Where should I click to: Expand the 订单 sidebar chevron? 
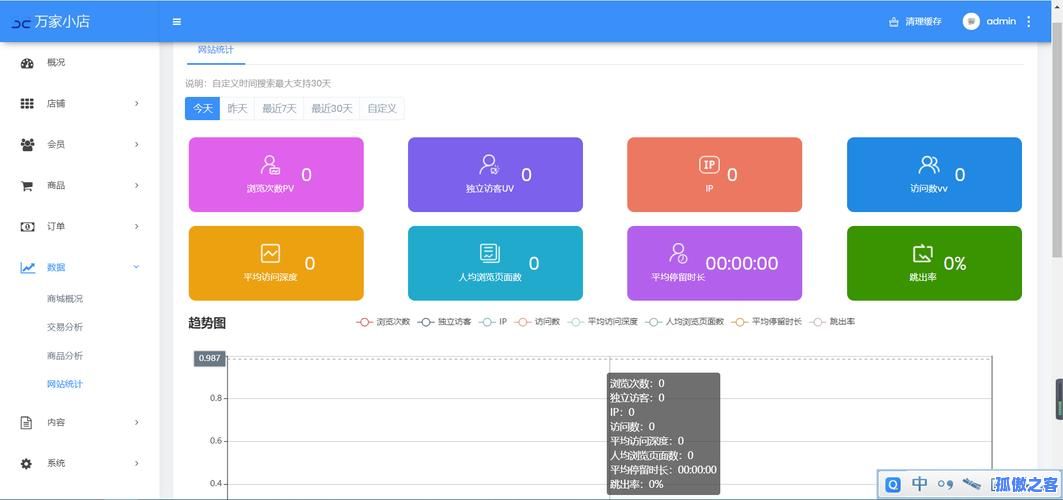136,226
